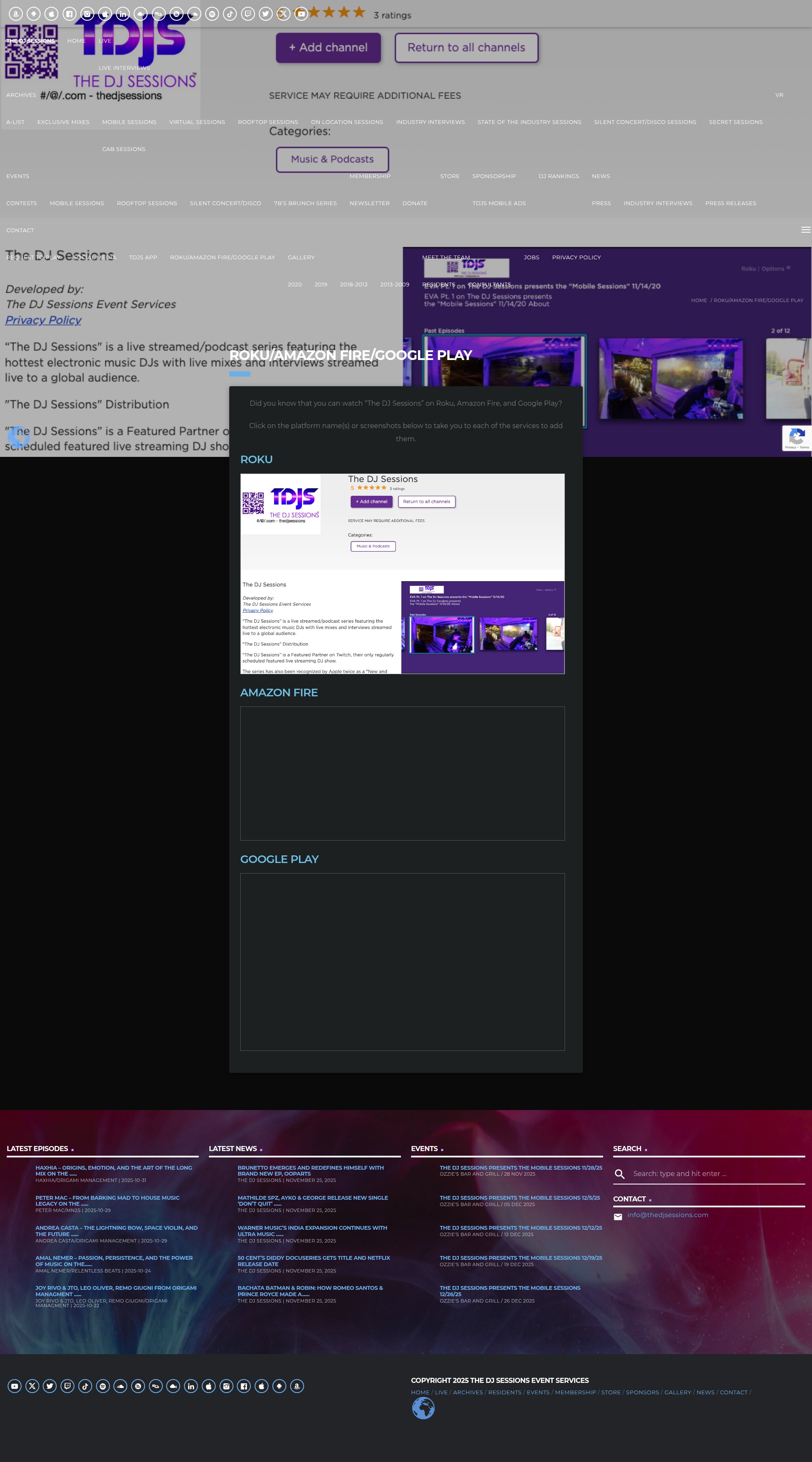Open the Andrea Casta episode link

116,1231
